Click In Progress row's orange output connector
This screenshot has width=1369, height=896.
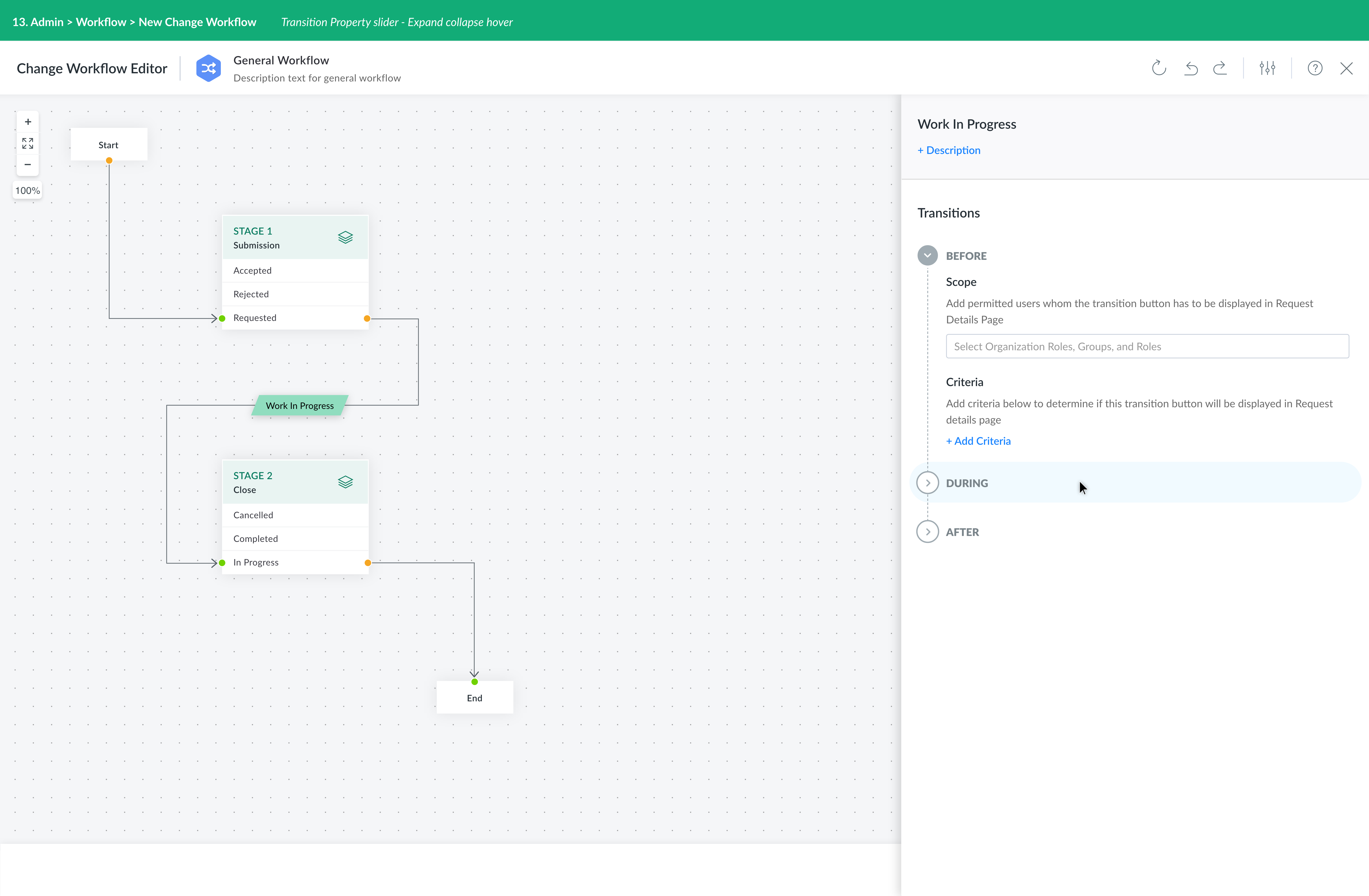pyautogui.click(x=368, y=563)
